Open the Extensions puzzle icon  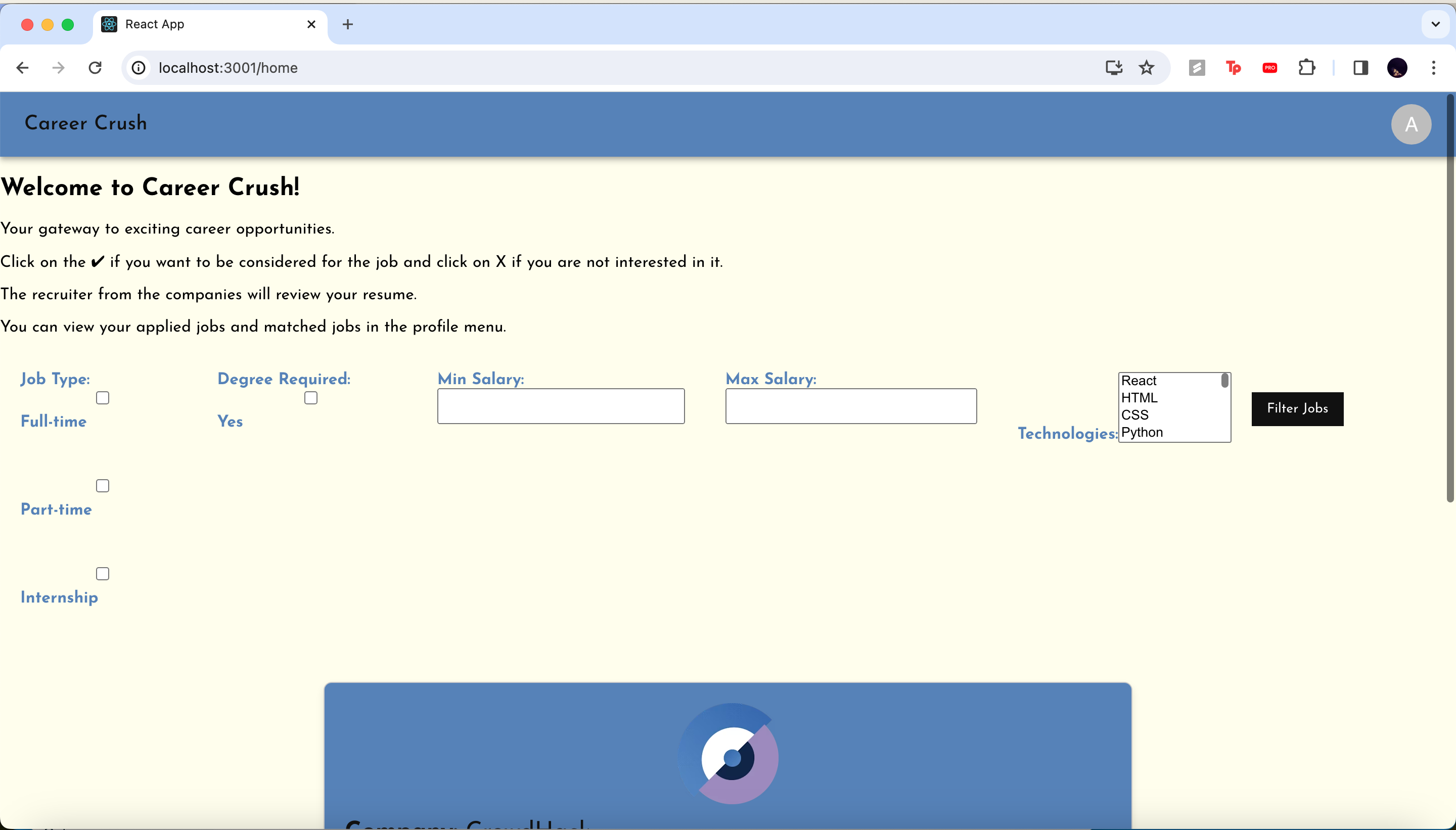[x=1306, y=68]
